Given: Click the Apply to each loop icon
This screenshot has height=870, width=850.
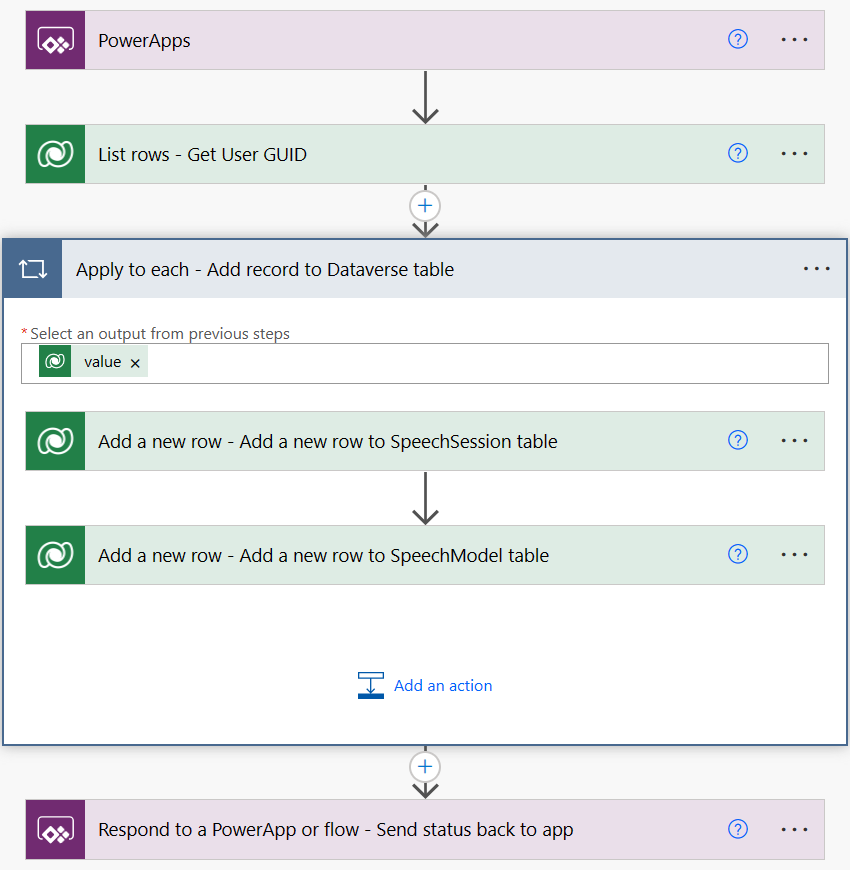Looking at the screenshot, I should click(32, 268).
